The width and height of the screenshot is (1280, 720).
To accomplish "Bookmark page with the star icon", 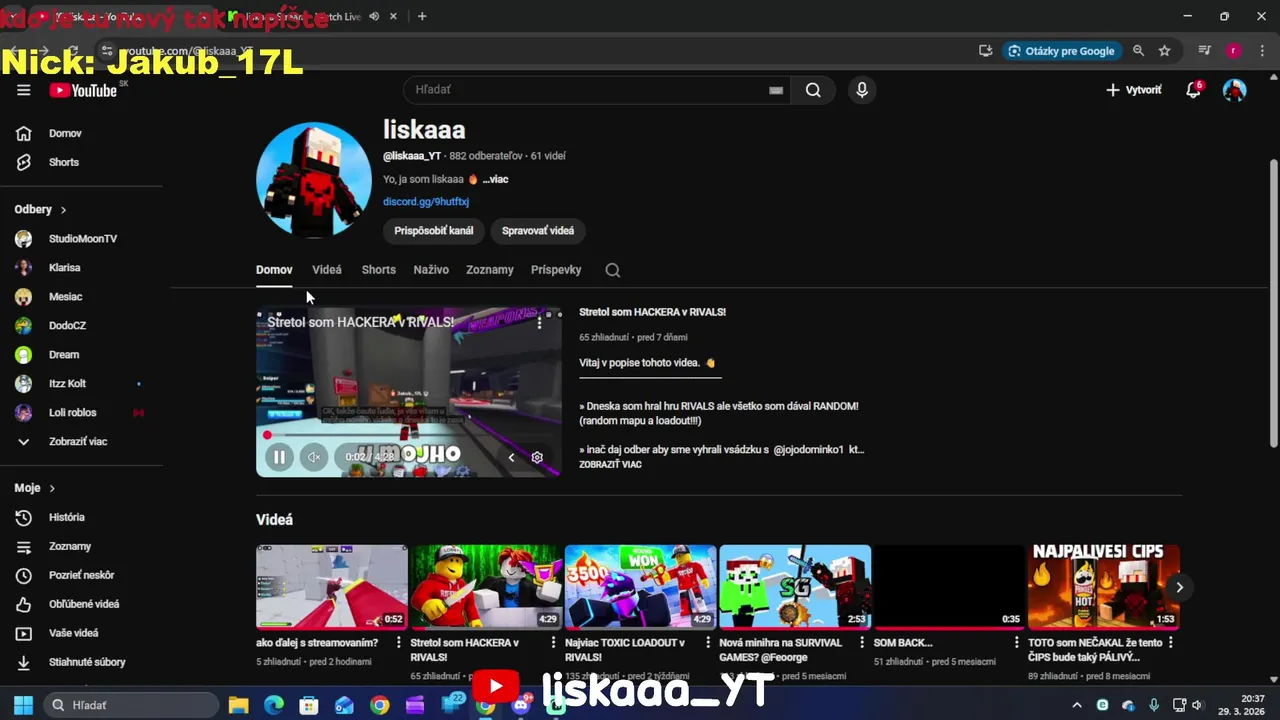I will pyautogui.click(x=1164, y=51).
